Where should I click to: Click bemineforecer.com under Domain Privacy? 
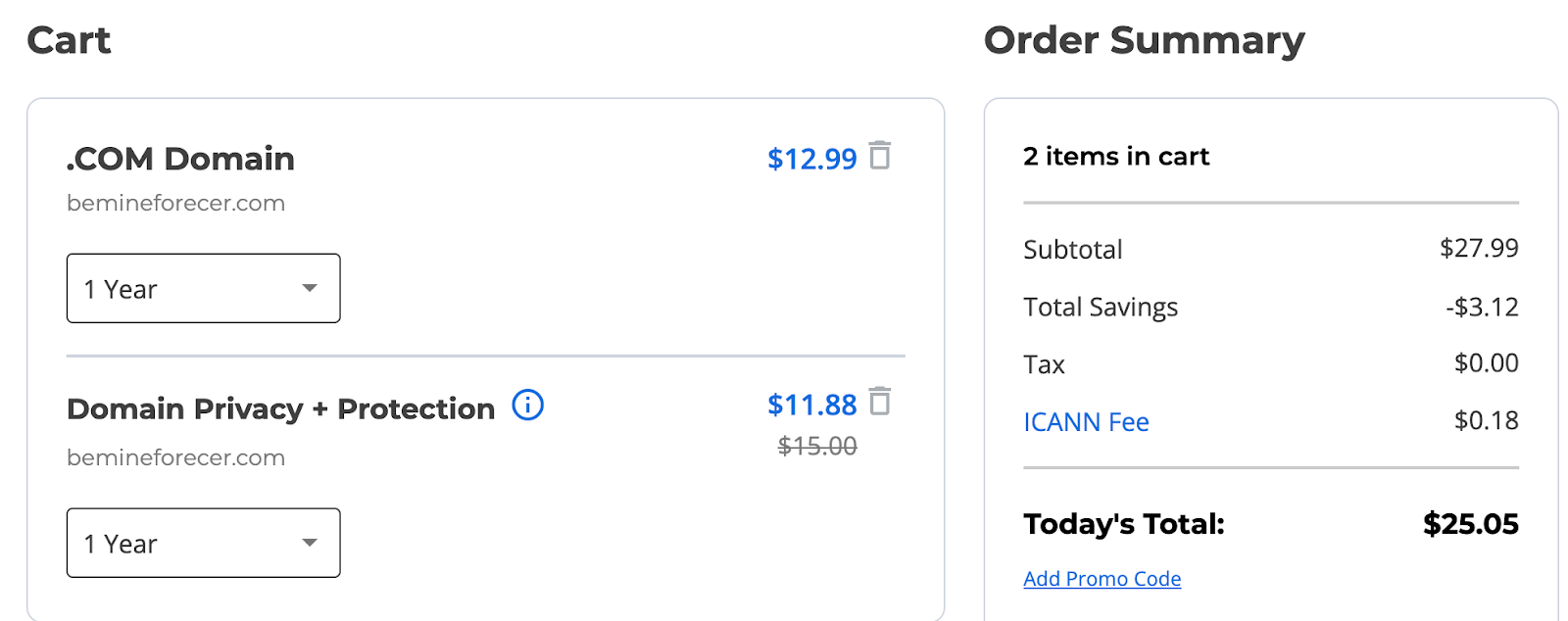click(175, 458)
